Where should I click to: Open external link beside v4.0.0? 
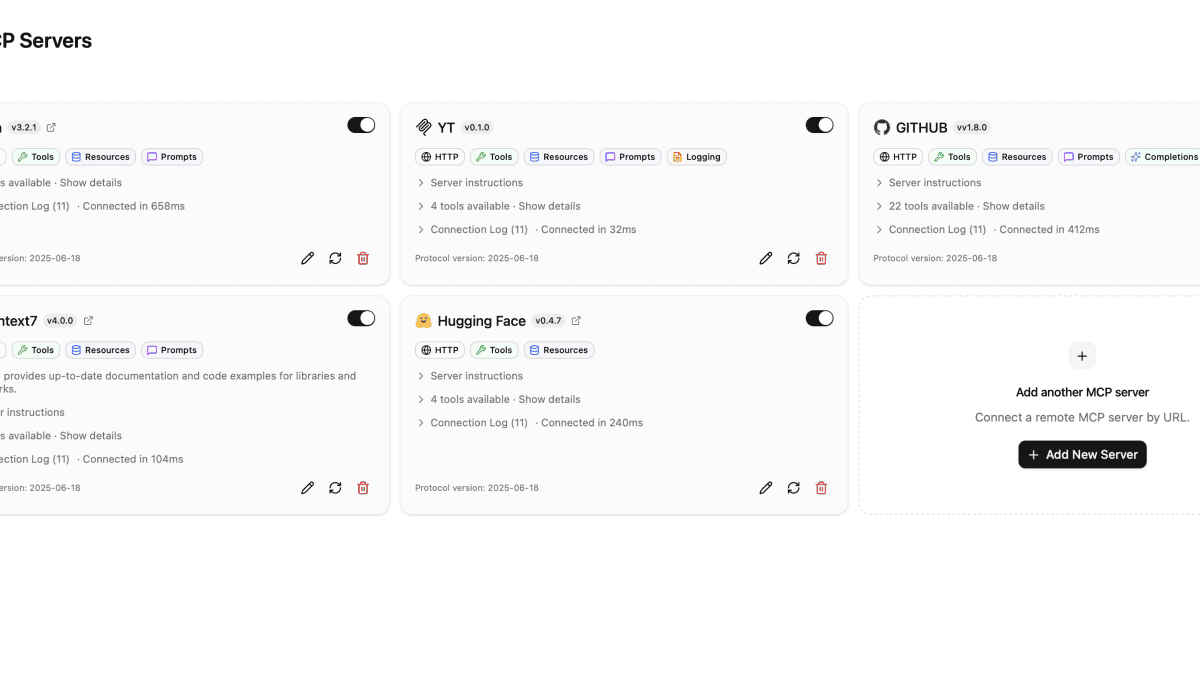(88, 321)
